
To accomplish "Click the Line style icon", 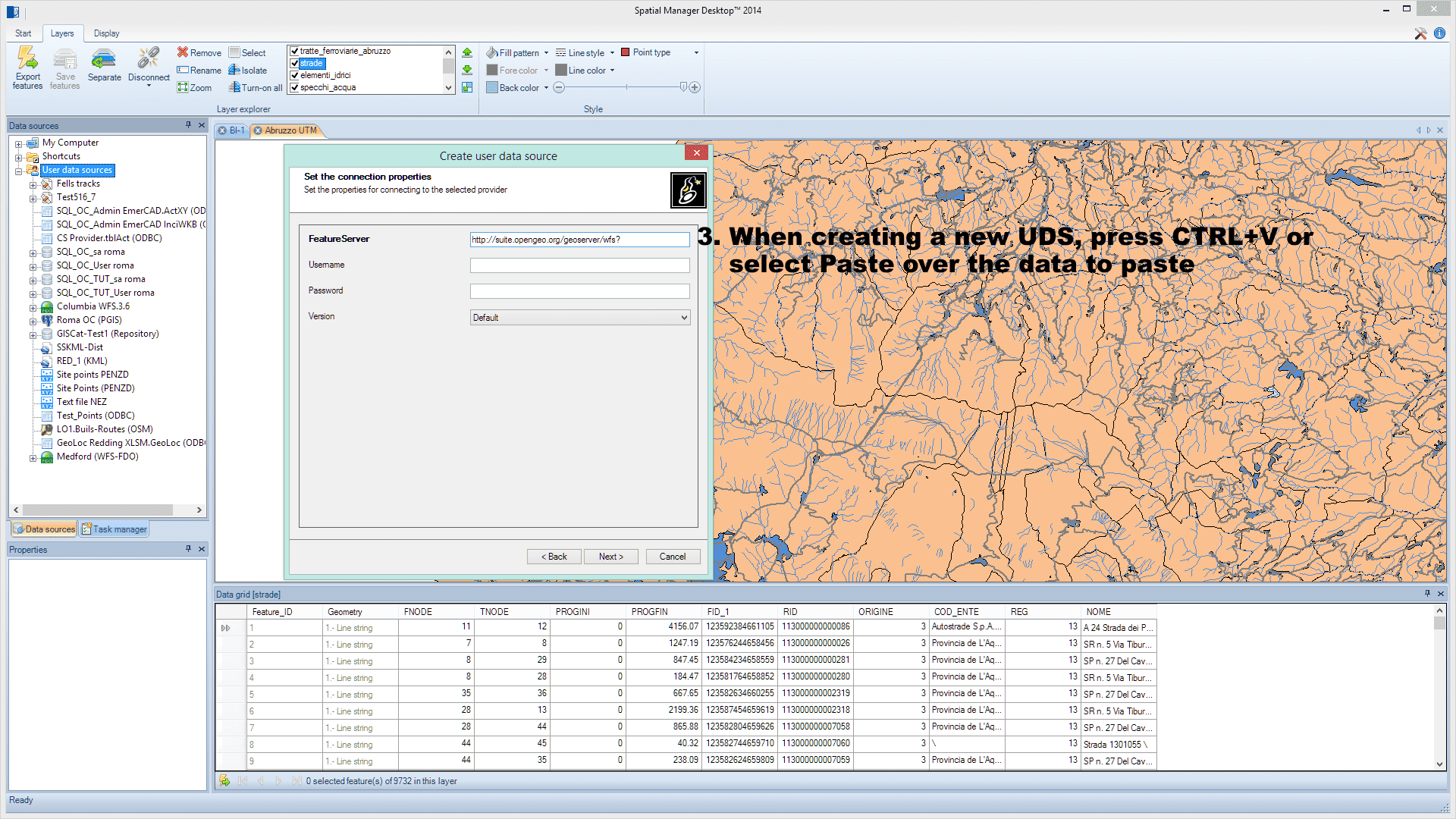I will [x=560, y=52].
